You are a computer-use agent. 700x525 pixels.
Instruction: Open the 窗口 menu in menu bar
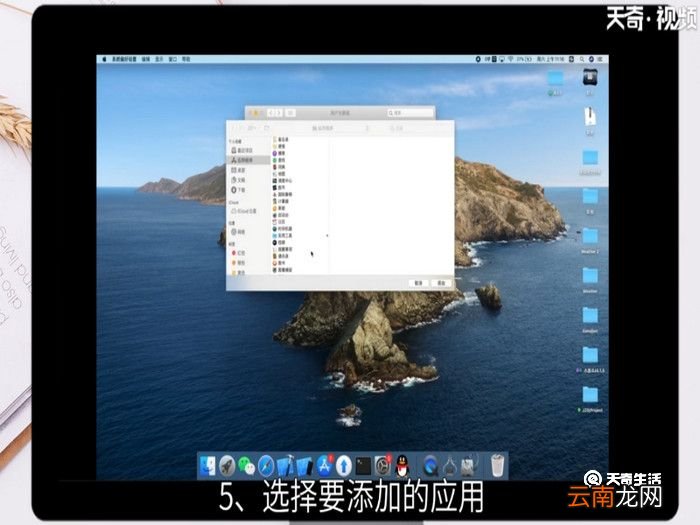pos(173,59)
